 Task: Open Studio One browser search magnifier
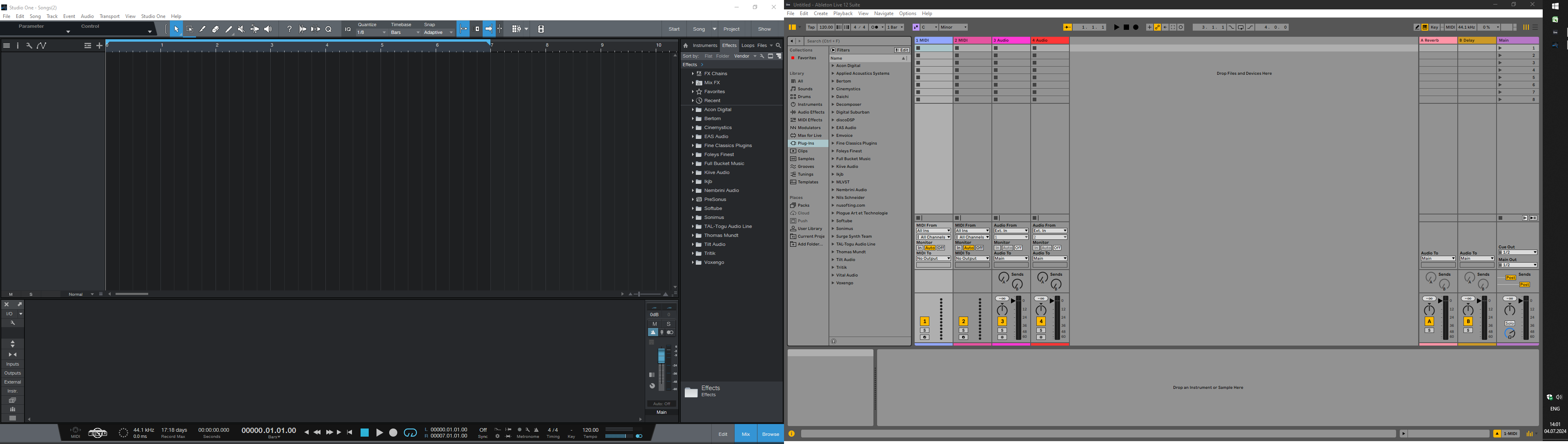coord(778,46)
